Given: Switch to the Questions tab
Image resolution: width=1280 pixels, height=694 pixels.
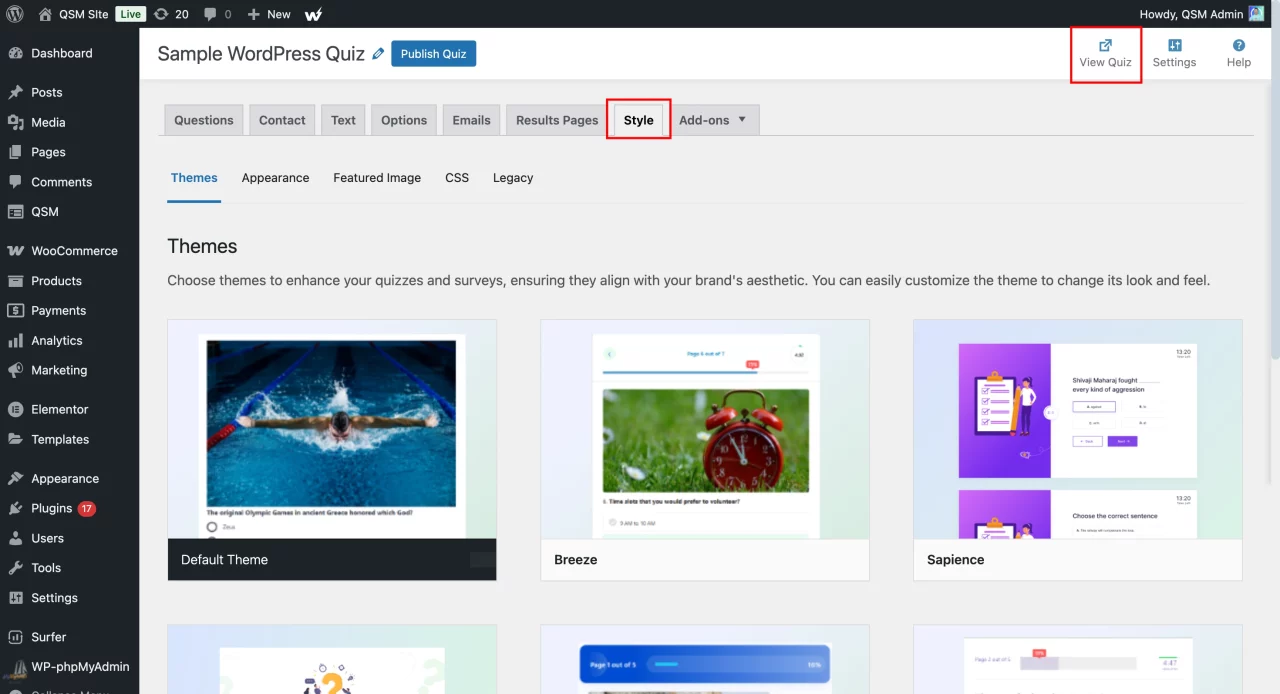Looking at the screenshot, I should 204,120.
